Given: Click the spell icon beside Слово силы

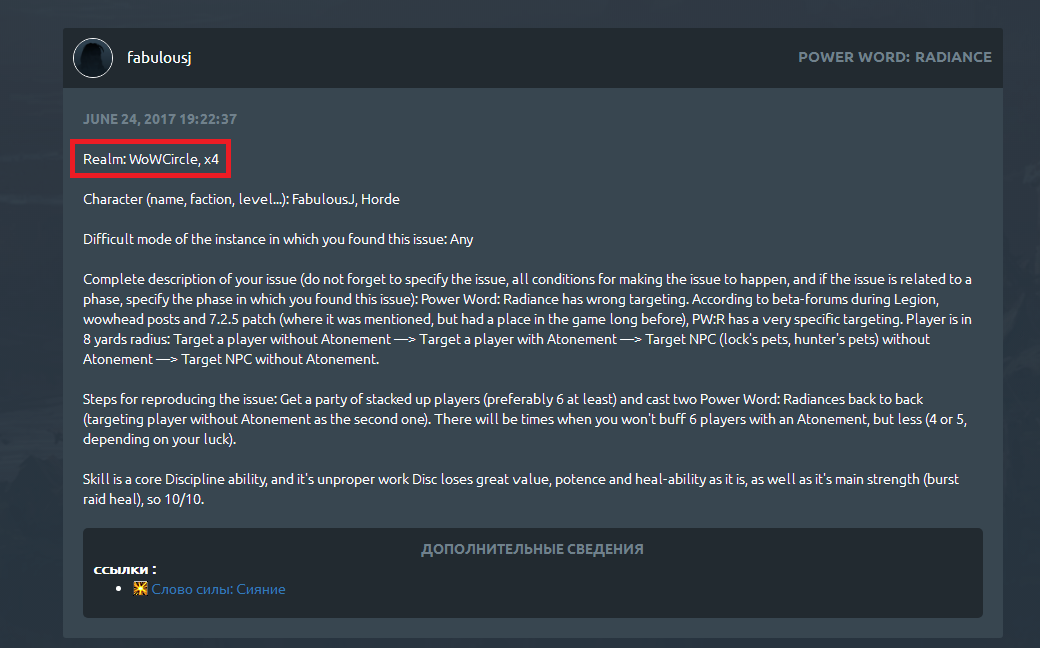Looking at the screenshot, I should coord(140,589).
